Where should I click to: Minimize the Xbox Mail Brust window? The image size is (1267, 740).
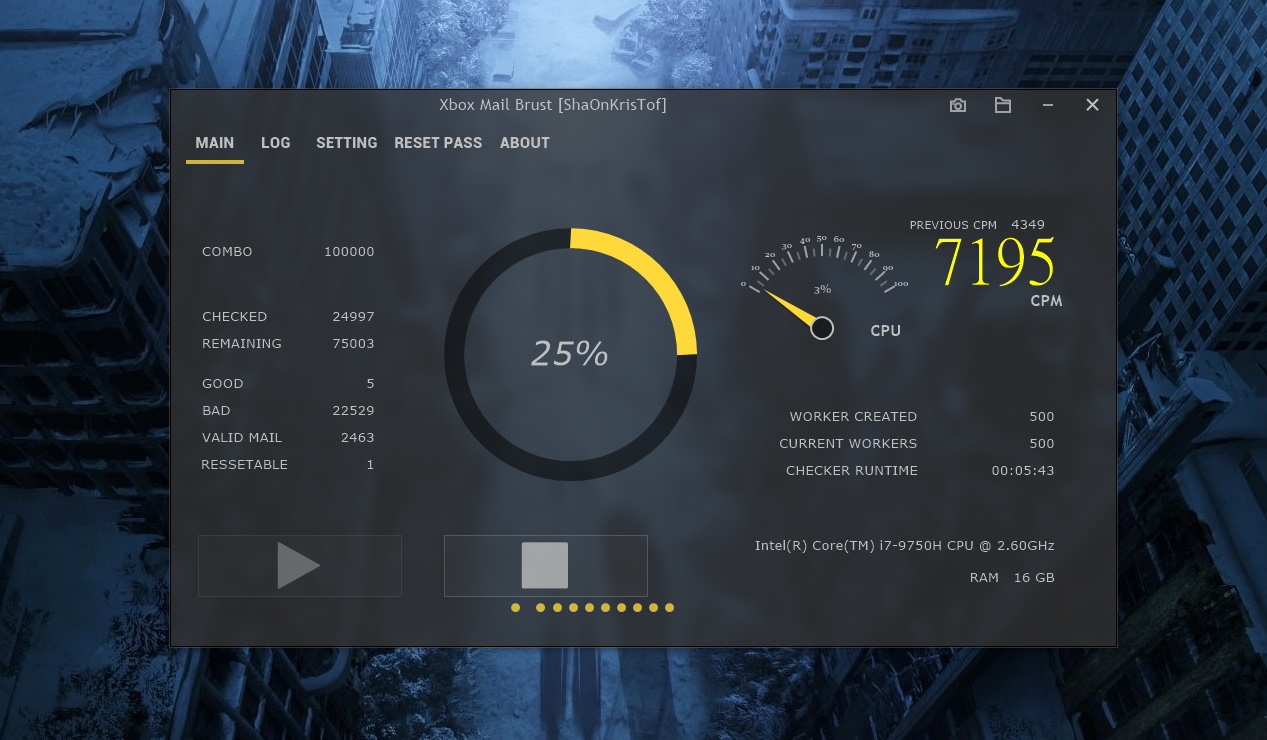click(1048, 105)
